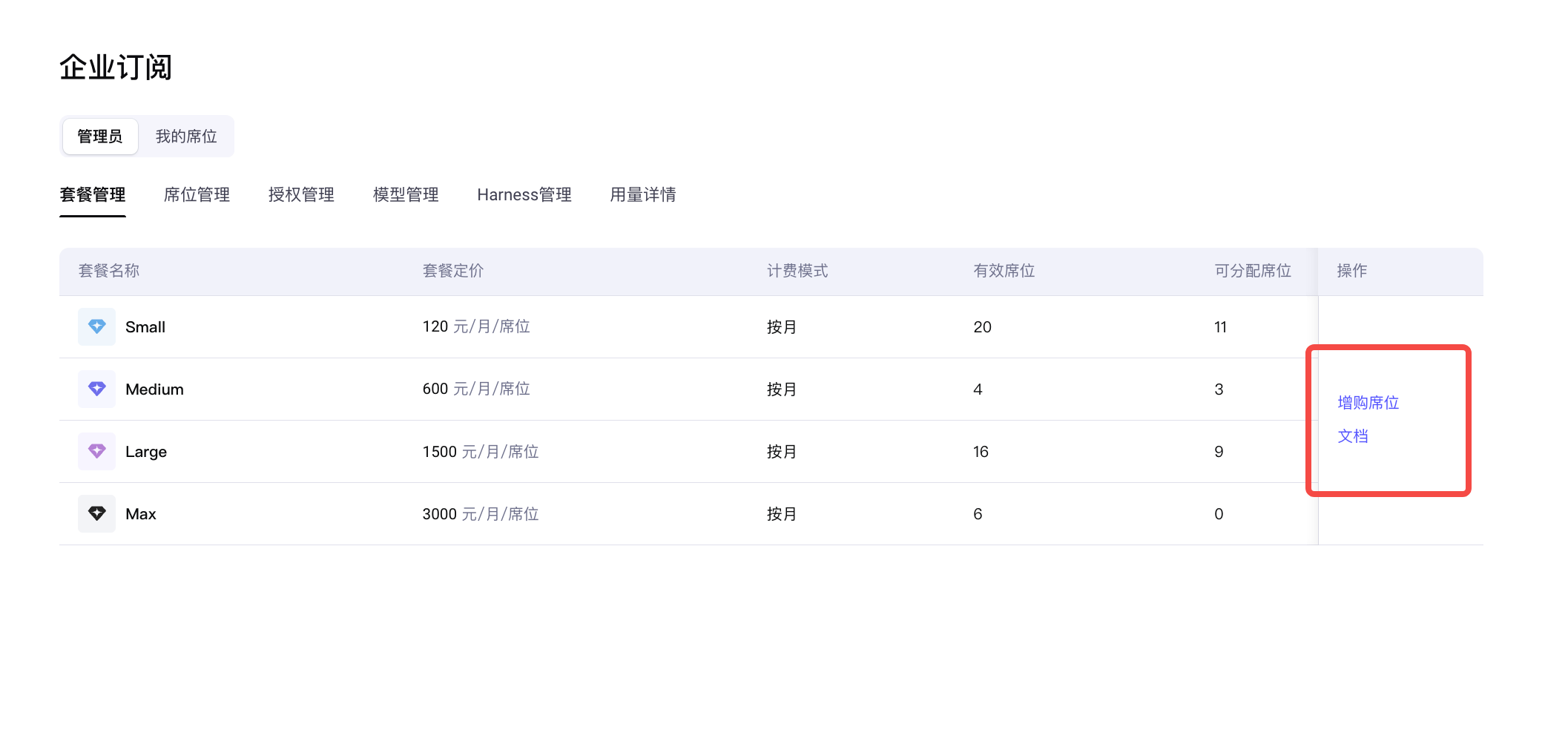Screen dimensions: 1568x730
Task: Click the Large row's 16 seats value
Action: [981, 452]
